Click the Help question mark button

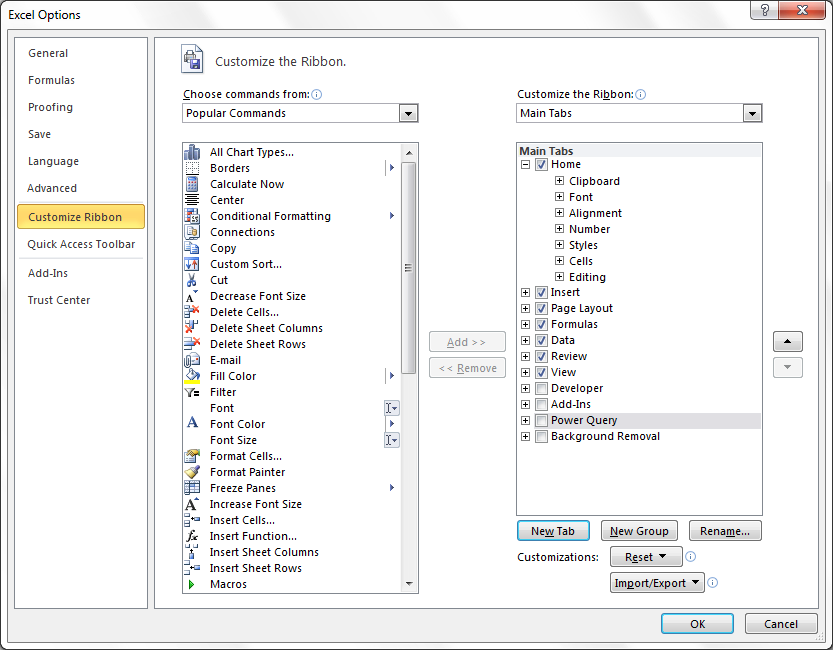pyautogui.click(x=764, y=10)
